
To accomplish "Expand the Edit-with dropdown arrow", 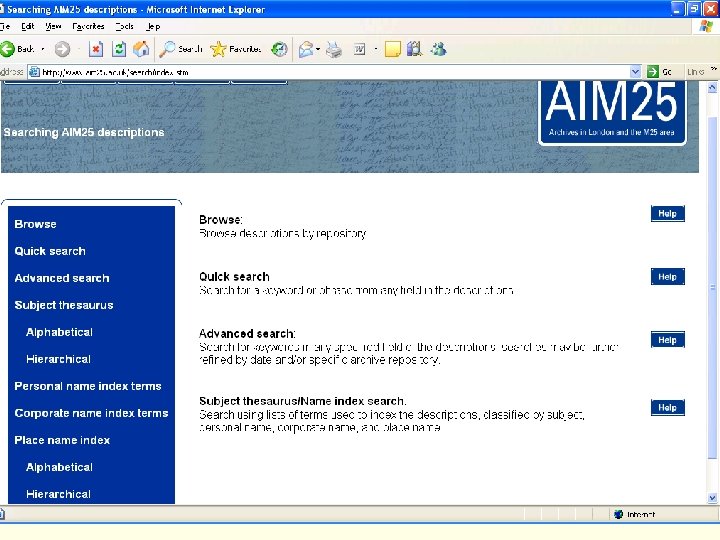I will 376,49.
